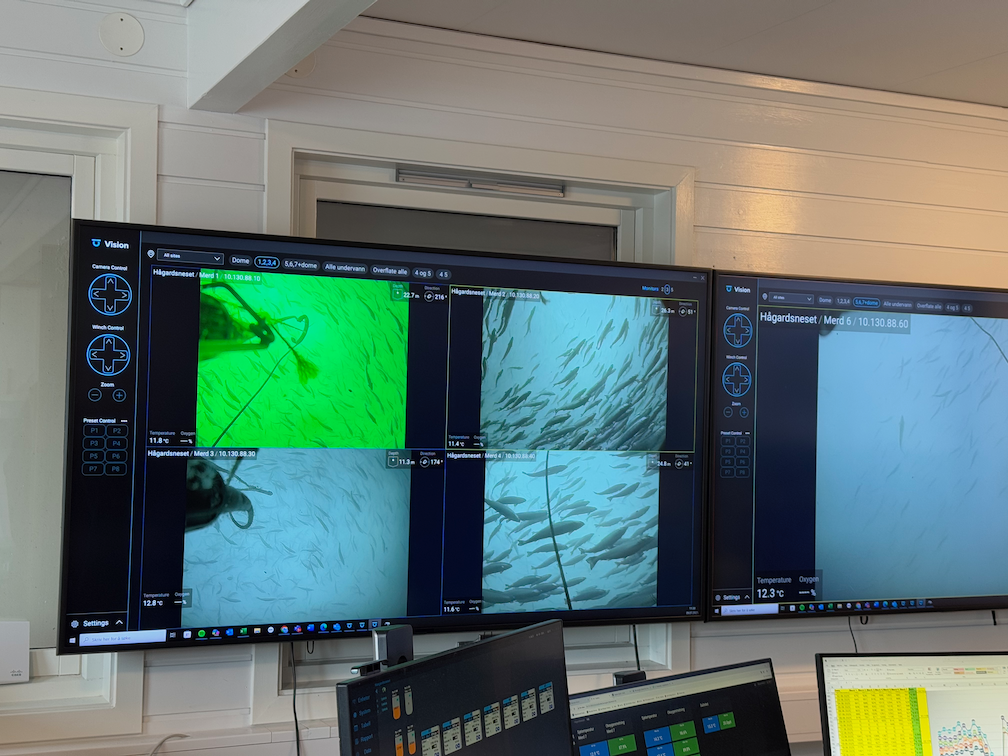1008x756 pixels.
Task: Click the location pin icon on left monitor
Action: pos(151,254)
